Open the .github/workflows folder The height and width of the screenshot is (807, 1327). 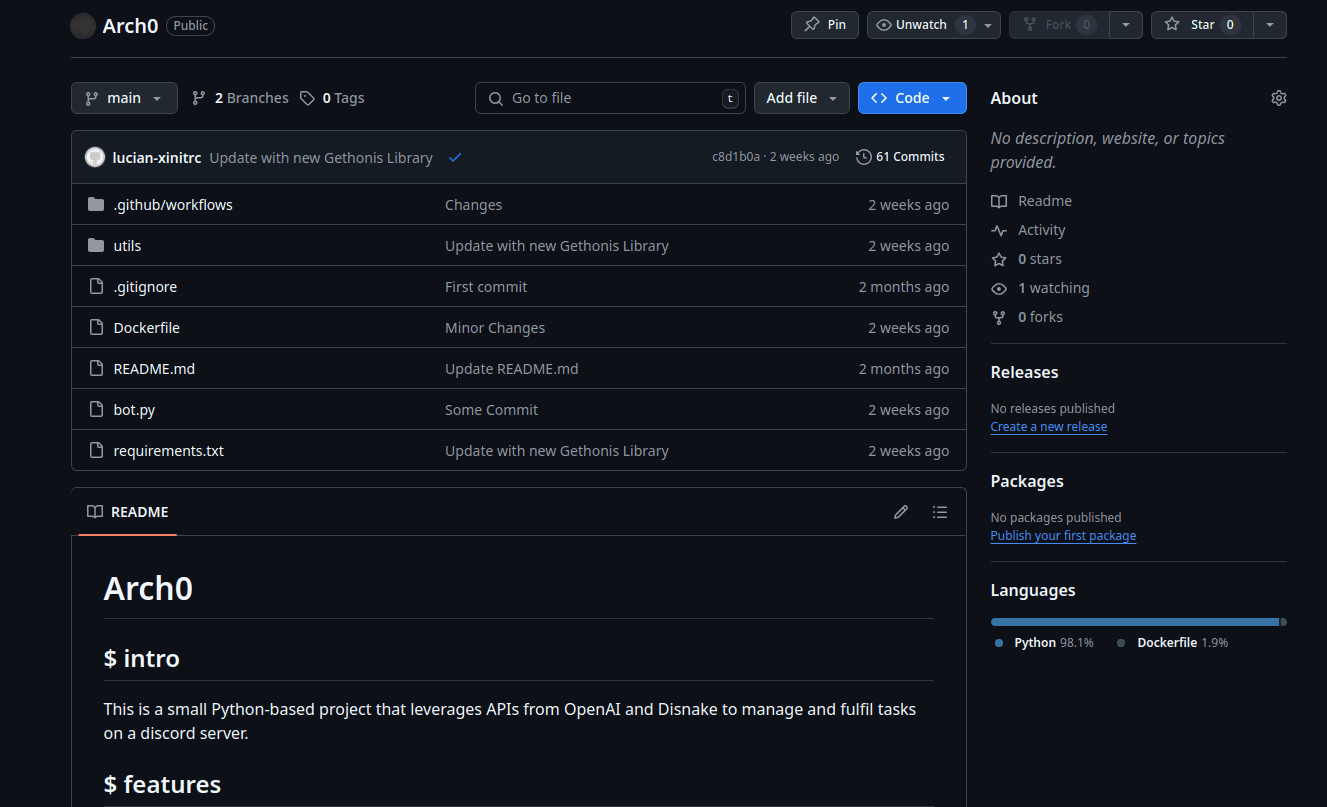click(x=173, y=205)
